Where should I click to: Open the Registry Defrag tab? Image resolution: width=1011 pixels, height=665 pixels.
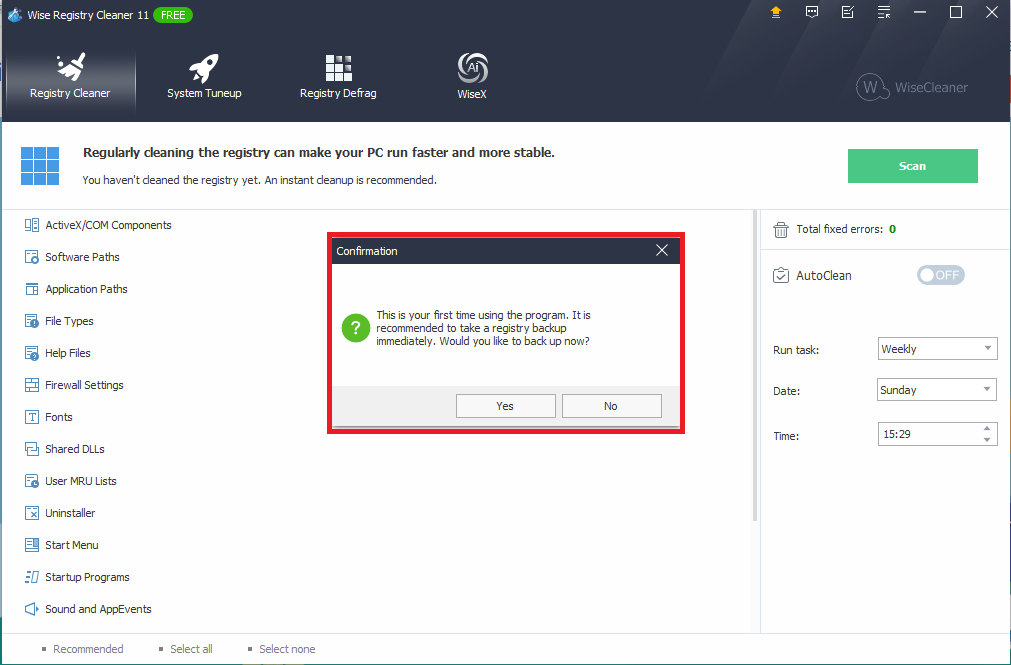coord(338,77)
